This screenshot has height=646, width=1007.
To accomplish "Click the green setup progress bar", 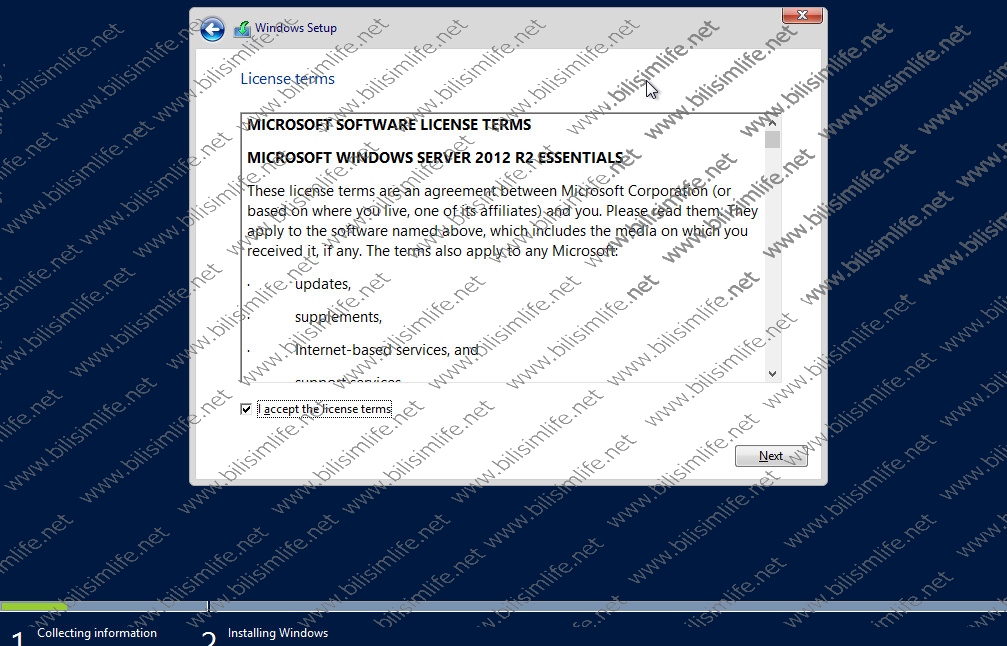I will coord(33,606).
